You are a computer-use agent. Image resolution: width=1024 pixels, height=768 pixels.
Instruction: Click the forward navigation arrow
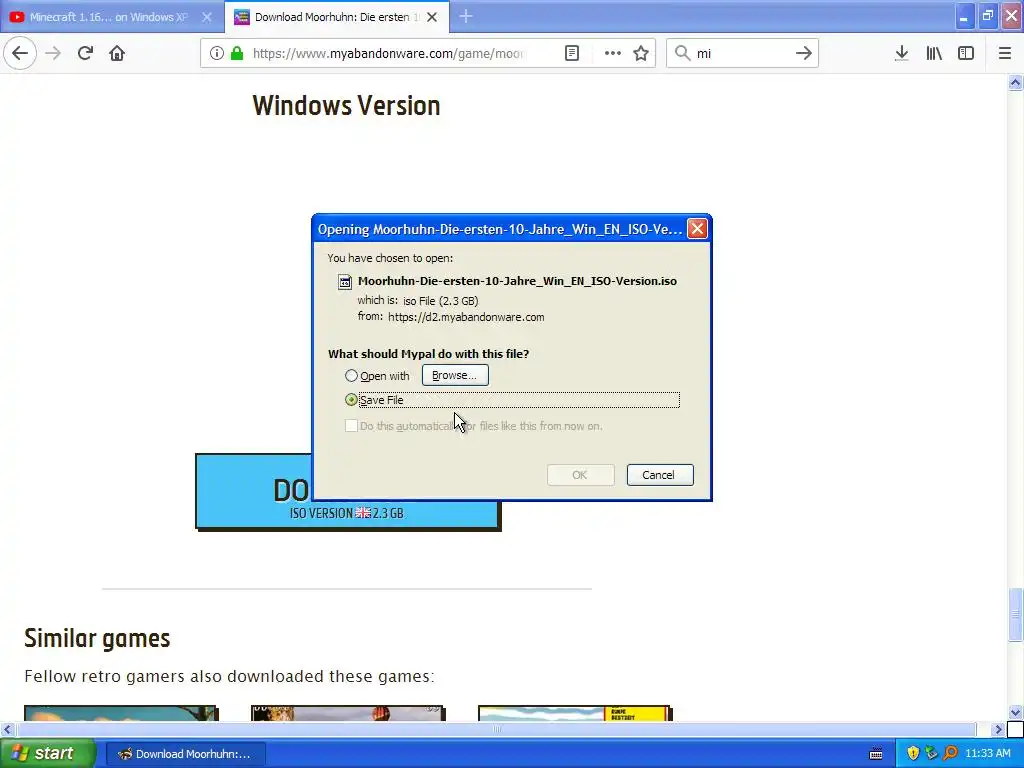pos(53,53)
